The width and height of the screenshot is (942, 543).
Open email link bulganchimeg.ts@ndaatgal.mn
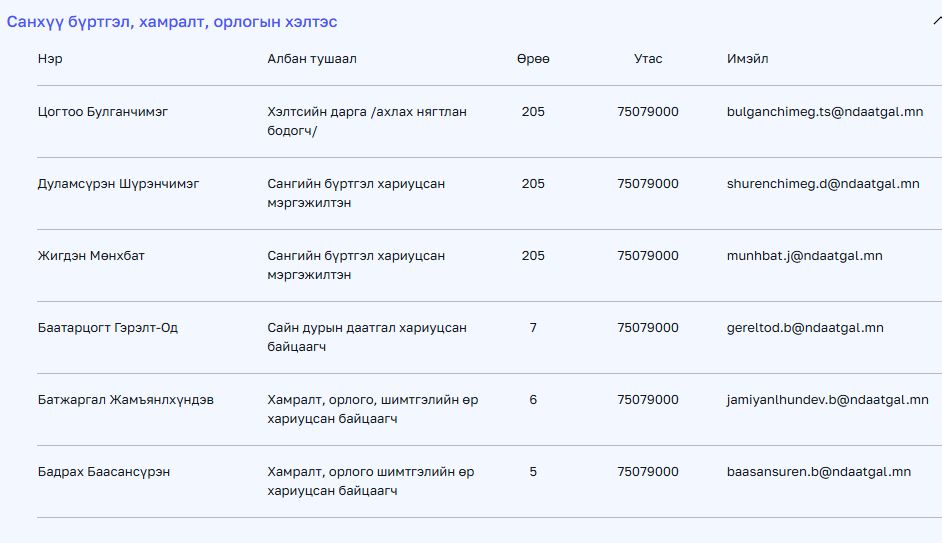tap(825, 112)
